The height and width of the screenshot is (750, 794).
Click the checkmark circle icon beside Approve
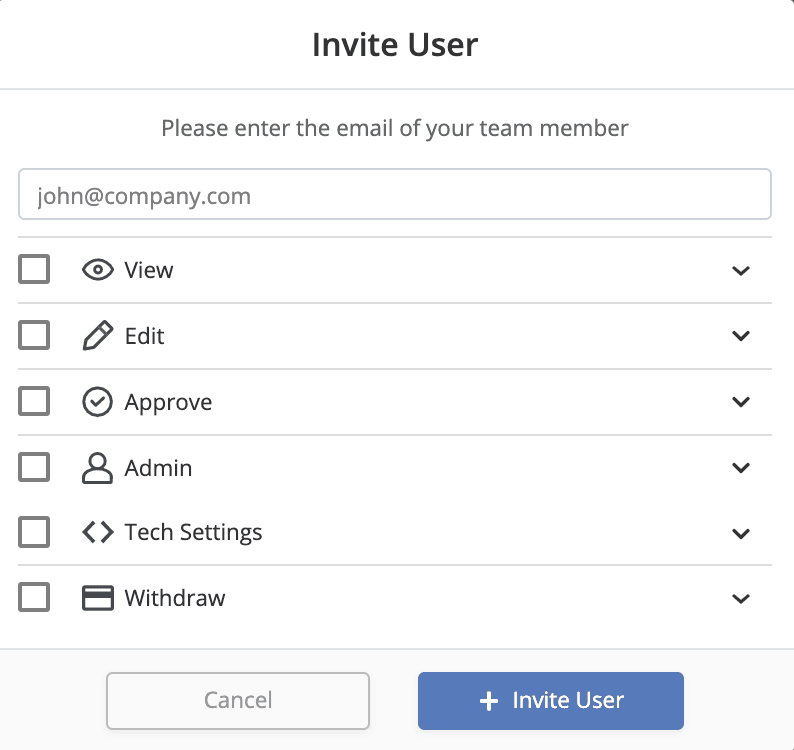pos(97,402)
